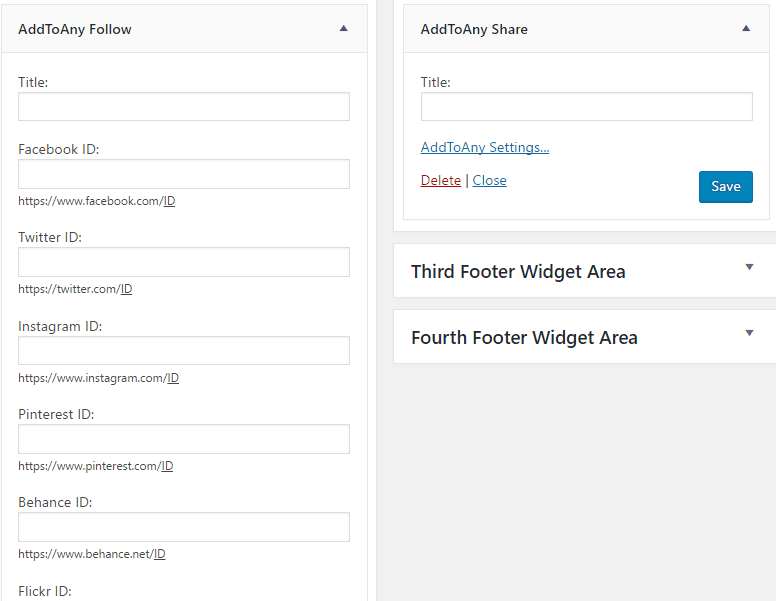Image resolution: width=776 pixels, height=601 pixels.
Task: Select the Twitter ID text field
Action: pyautogui.click(x=184, y=262)
